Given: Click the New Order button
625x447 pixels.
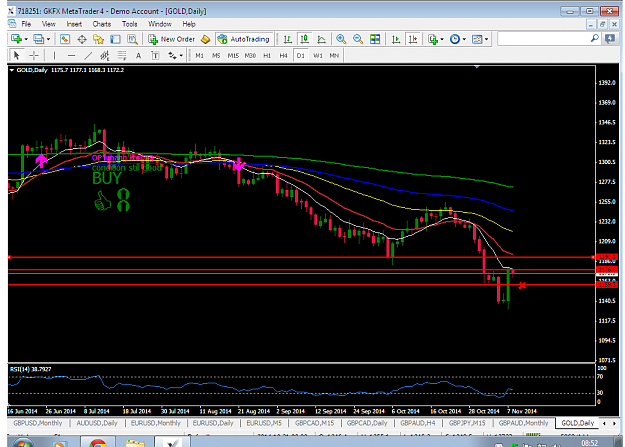Looking at the screenshot, I should [x=172, y=39].
